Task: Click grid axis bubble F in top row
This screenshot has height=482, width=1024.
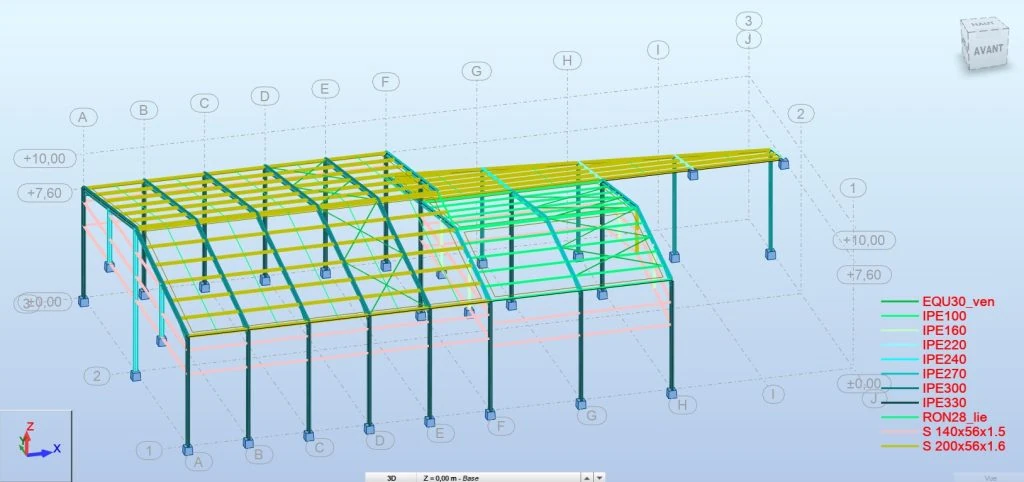Action: [386, 82]
